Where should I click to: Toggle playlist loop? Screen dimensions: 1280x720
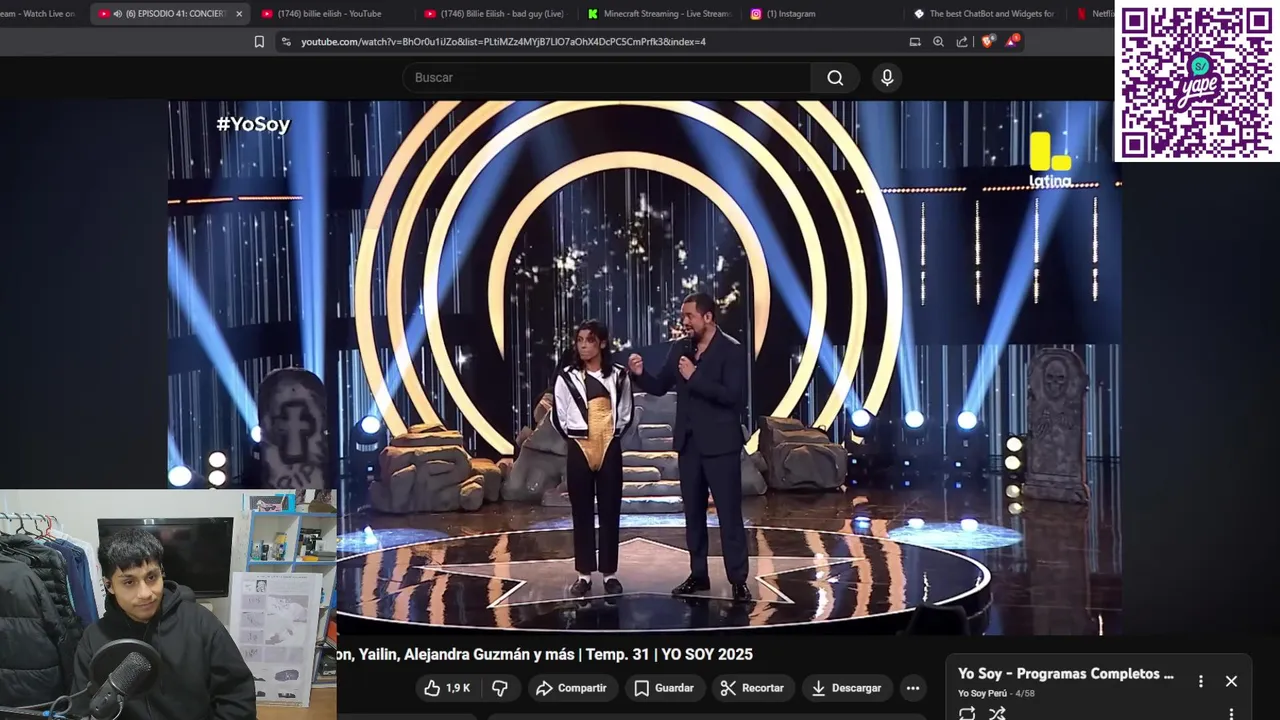tap(967, 713)
